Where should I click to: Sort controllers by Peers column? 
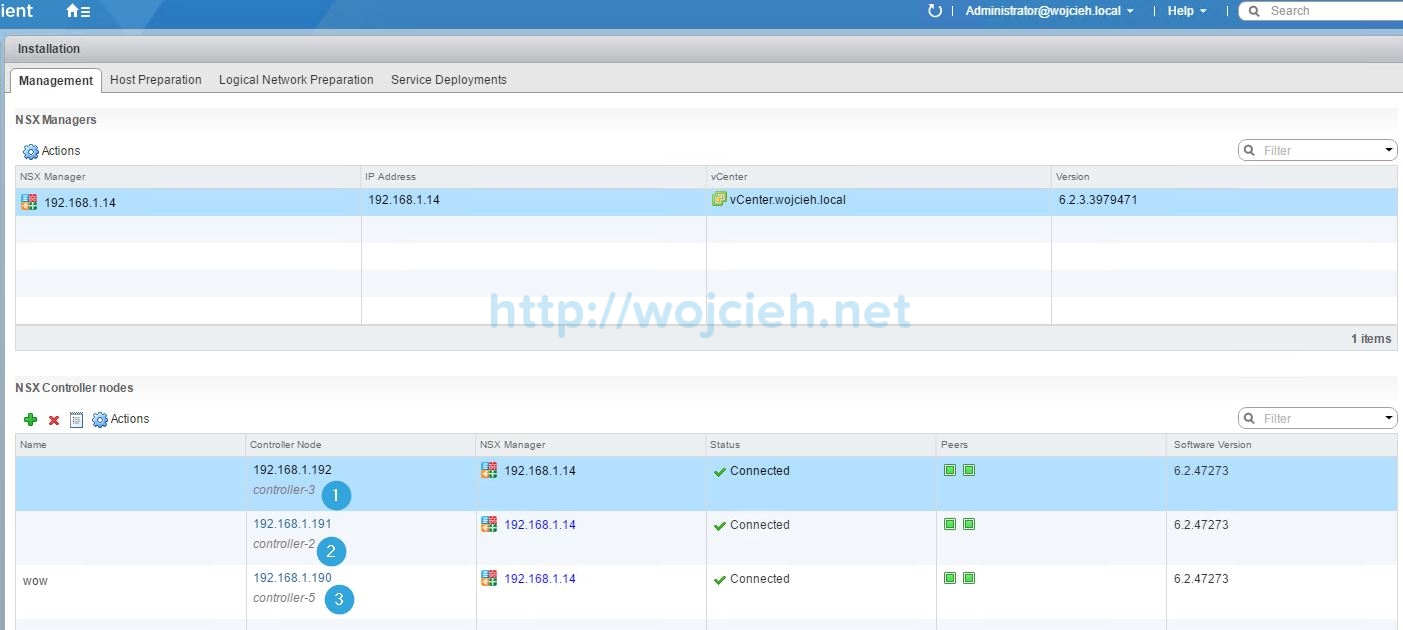click(1051, 445)
